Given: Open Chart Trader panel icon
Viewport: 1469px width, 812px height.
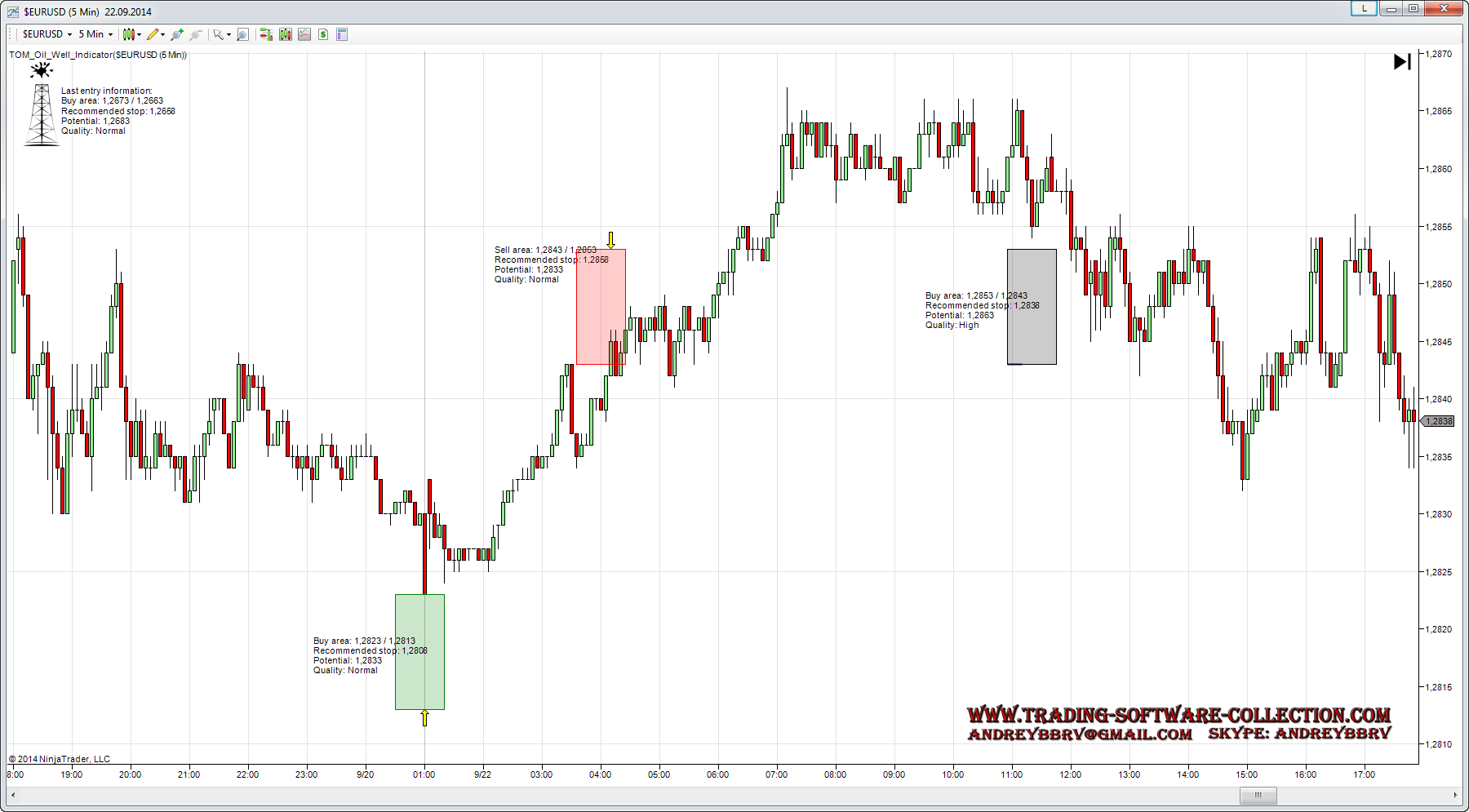Looking at the screenshot, I should pyautogui.click(x=266, y=34).
